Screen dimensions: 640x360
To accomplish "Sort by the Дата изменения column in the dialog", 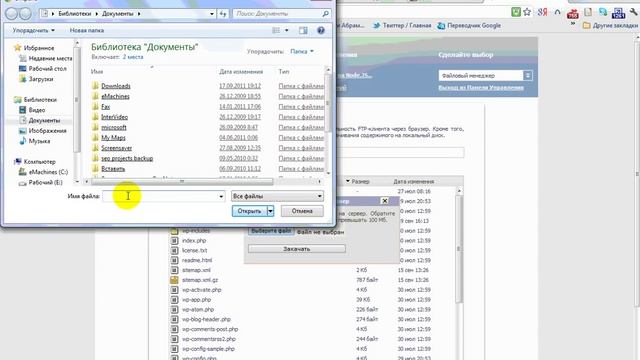I will click(241, 71).
